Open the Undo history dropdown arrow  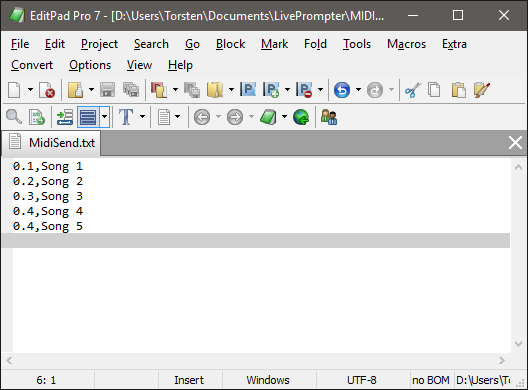358,90
